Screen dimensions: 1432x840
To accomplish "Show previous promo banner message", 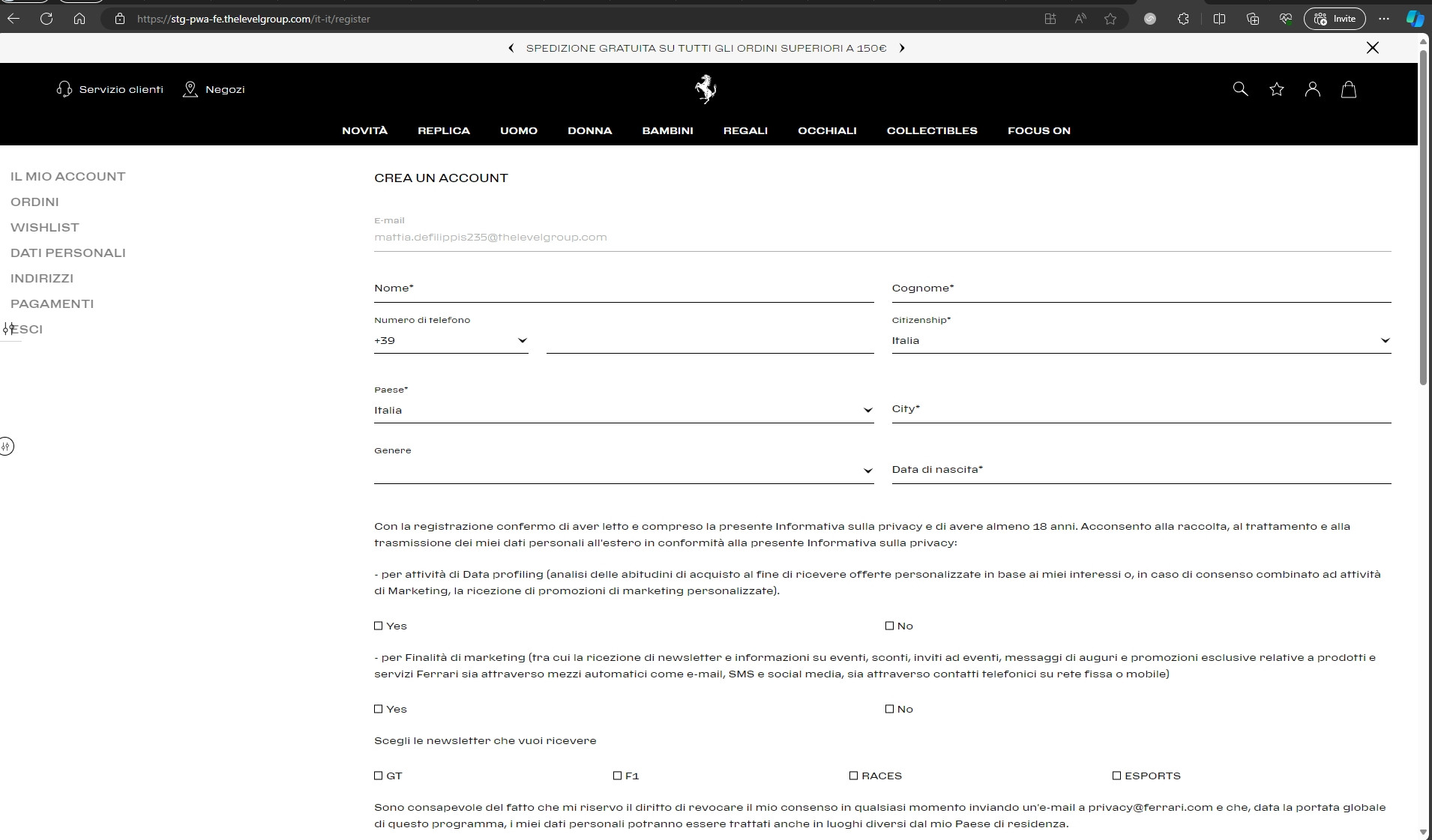I will click(511, 48).
